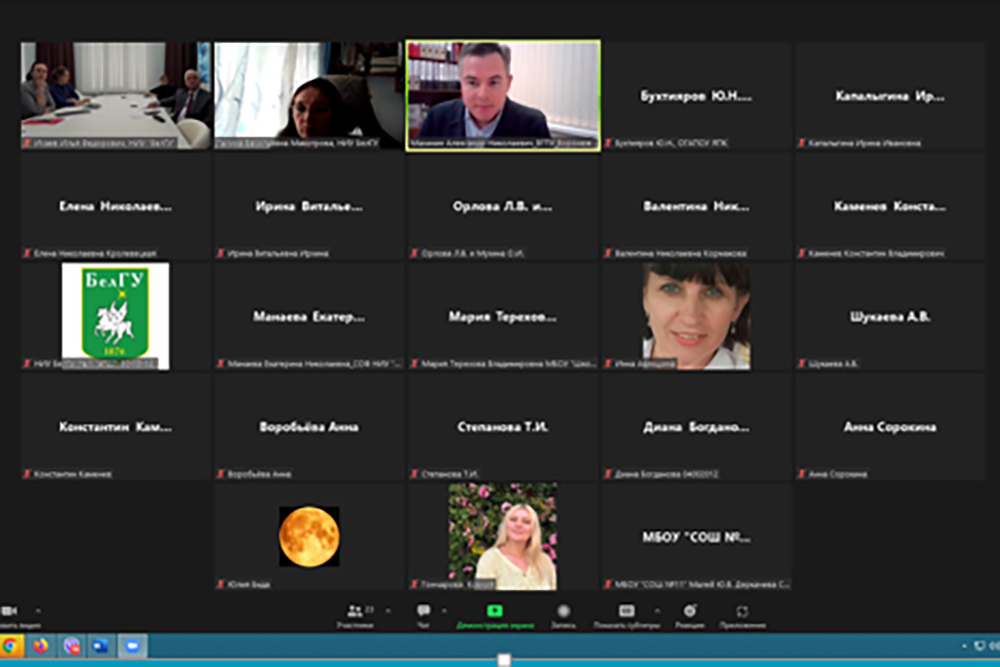Open the Участники participants panel
This screenshot has width=1000, height=667.
(x=355, y=612)
